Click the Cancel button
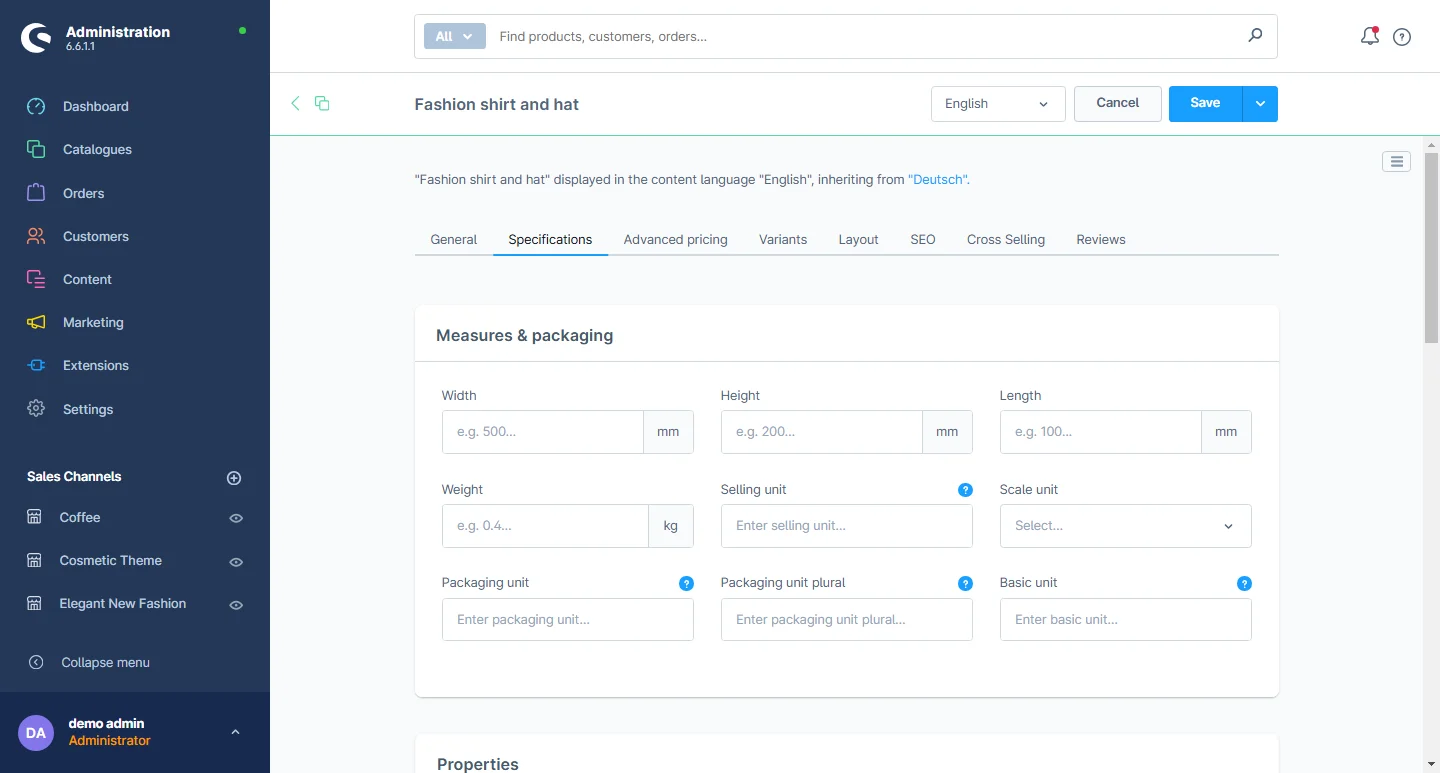Screen dimensions: 1440x773 tap(1117, 103)
